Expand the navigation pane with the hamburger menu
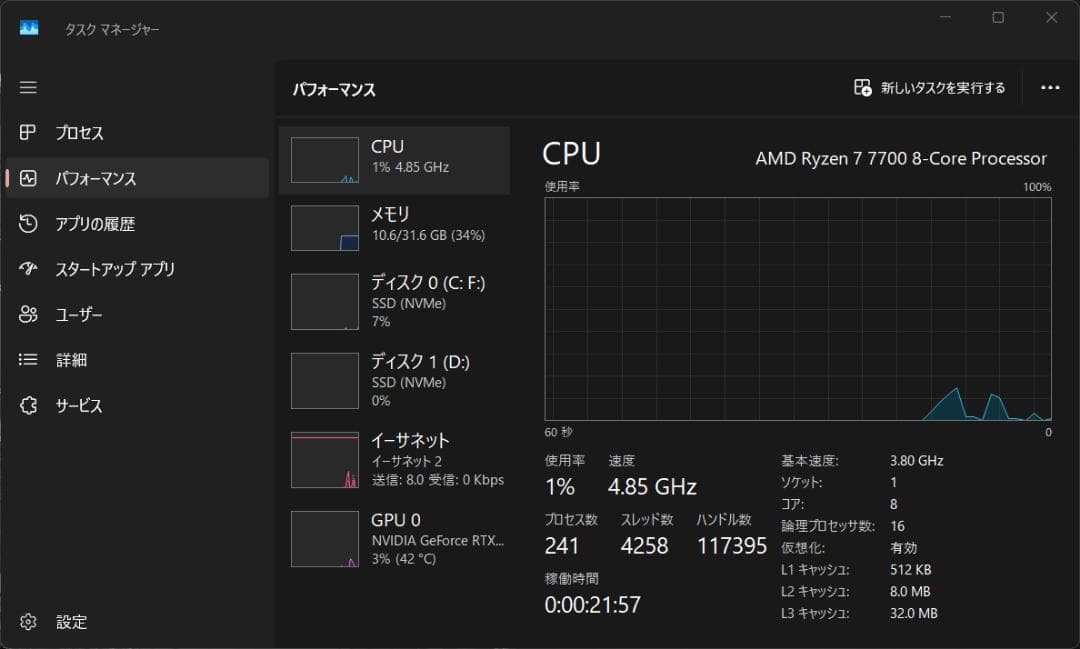Viewport: 1080px width, 649px height. click(x=28, y=88)
